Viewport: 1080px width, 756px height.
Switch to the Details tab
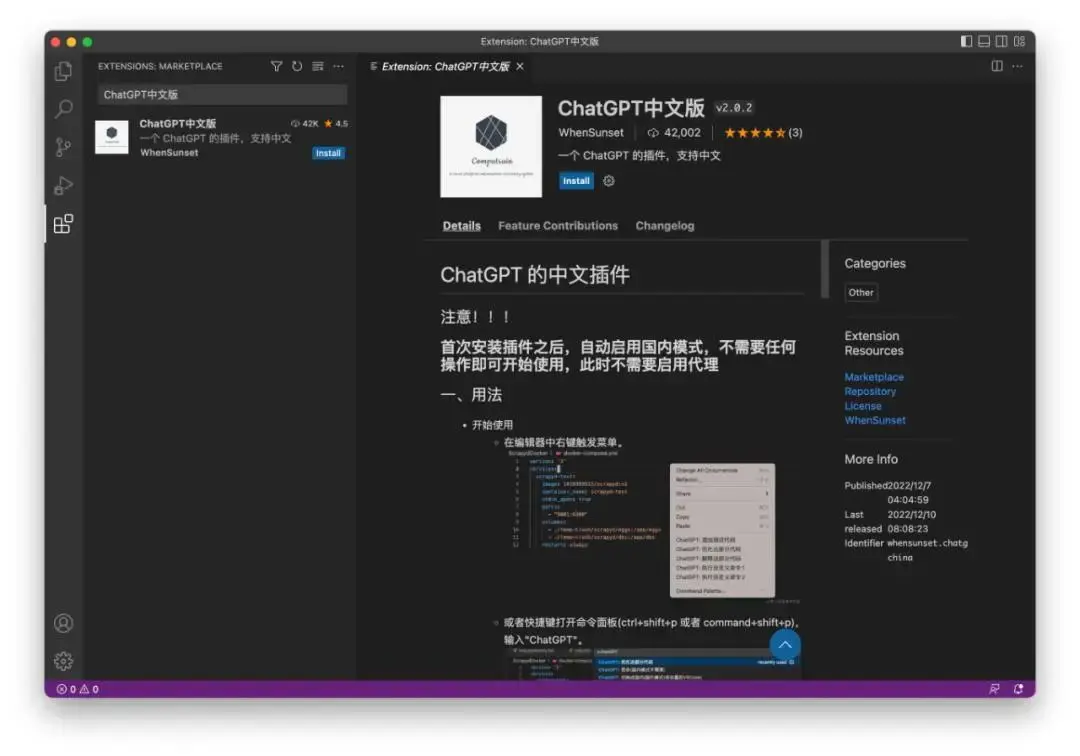[461, 226]
